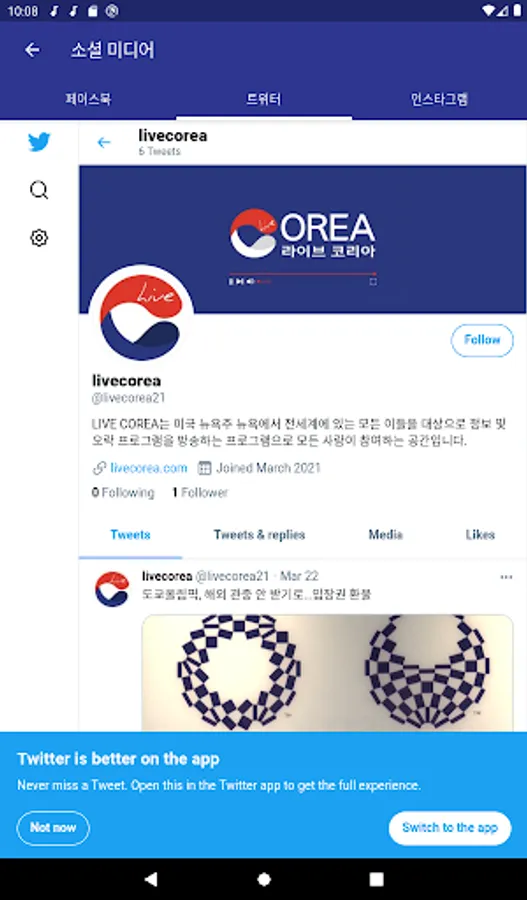Tap the Twitter bird logo icon
527x900 pixels.
coord(39,142)
